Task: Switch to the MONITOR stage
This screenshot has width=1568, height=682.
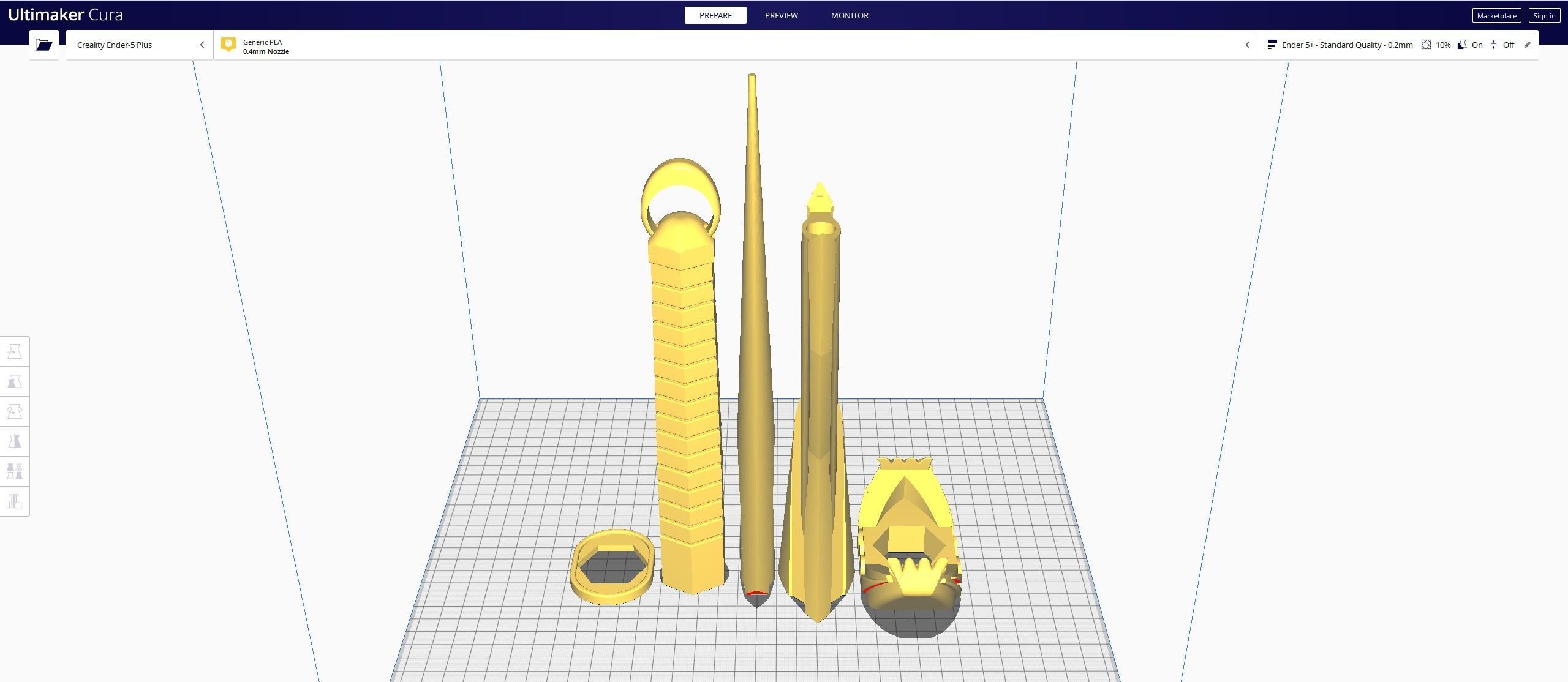Action: point(850,15)
